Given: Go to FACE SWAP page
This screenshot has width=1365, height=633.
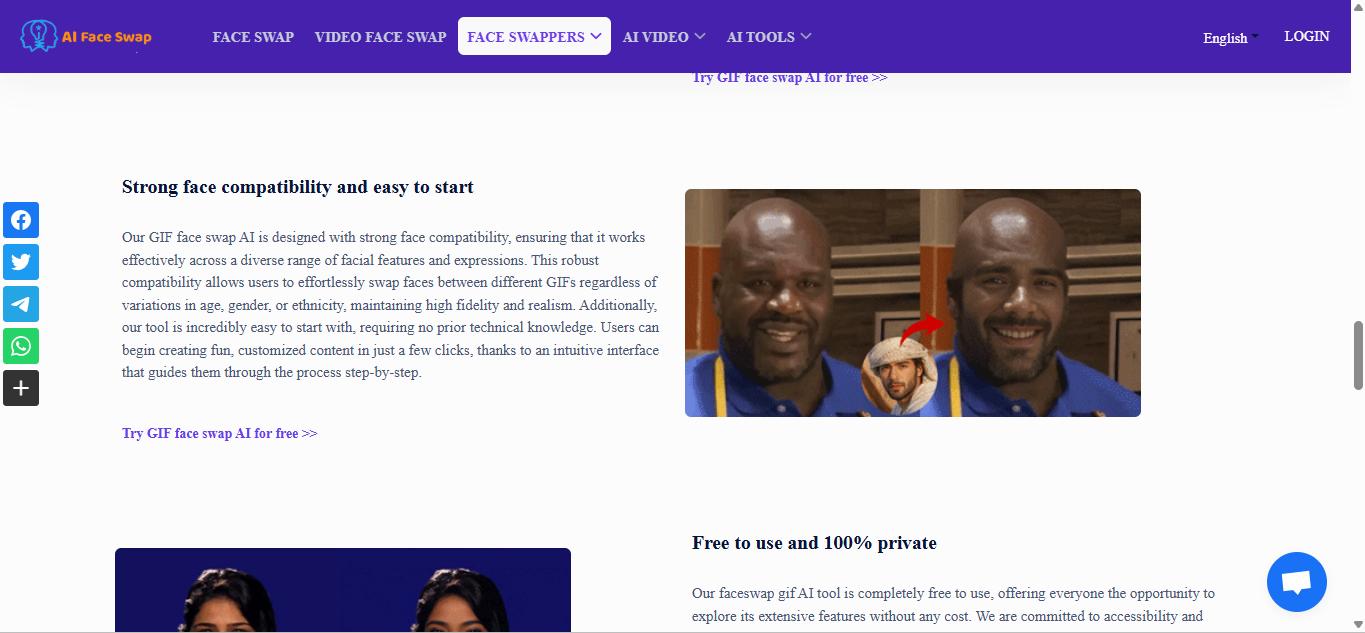Looking at the screenshot, I should coord(253,37).
